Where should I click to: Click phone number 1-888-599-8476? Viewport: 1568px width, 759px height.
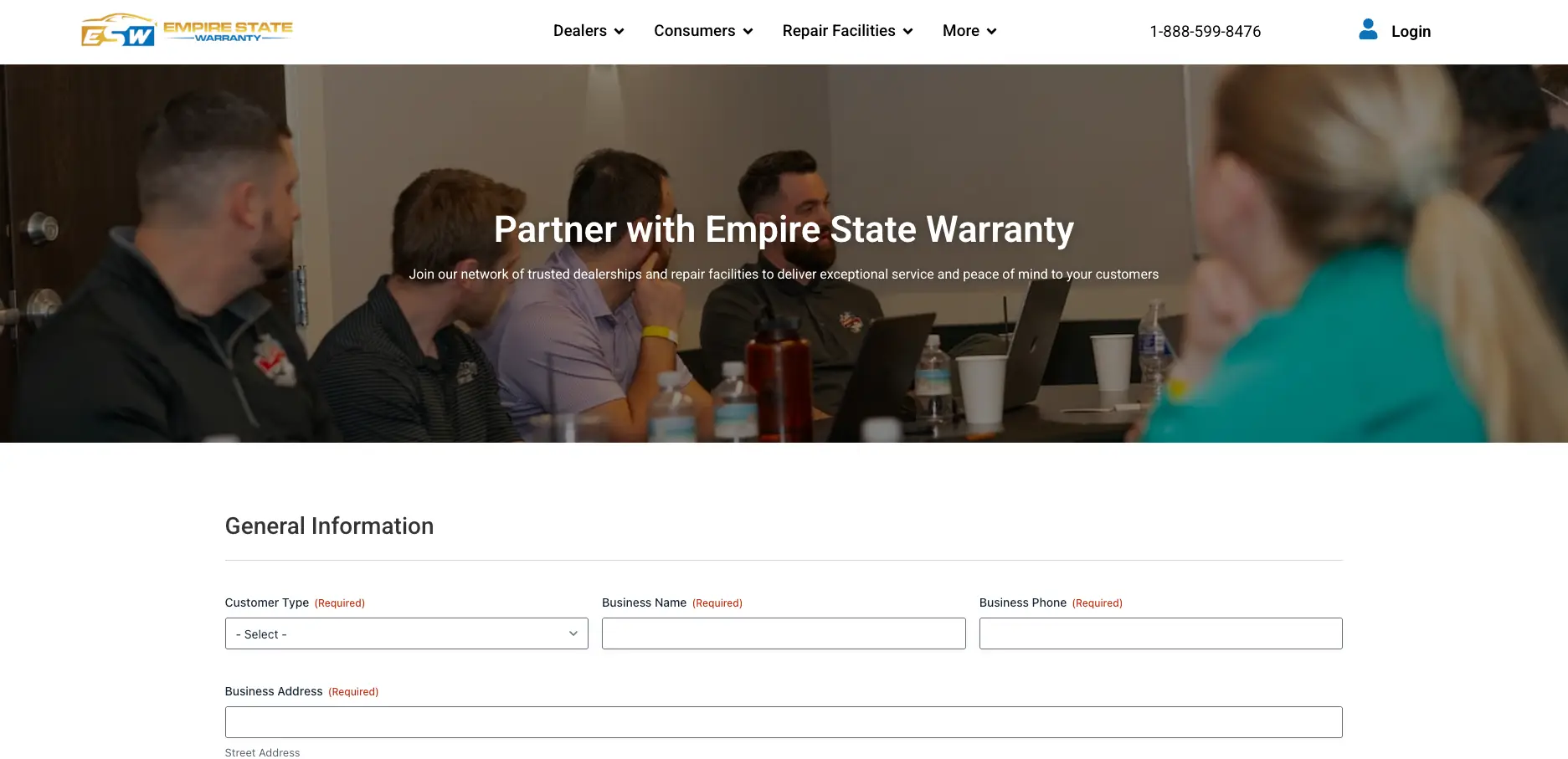click(1205, 32)
